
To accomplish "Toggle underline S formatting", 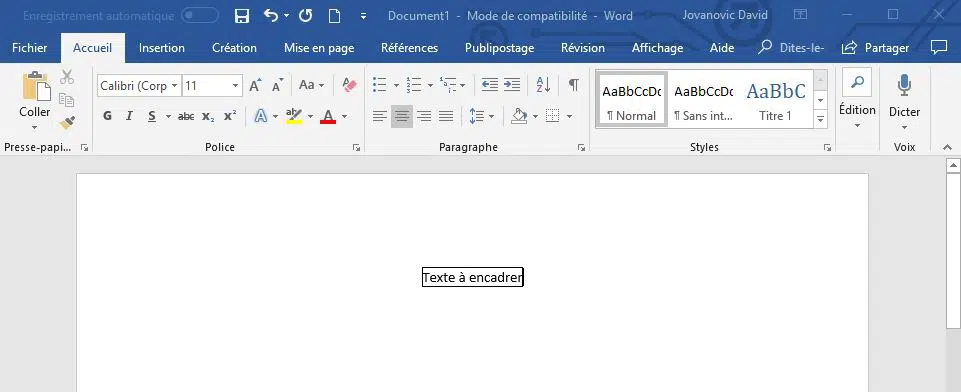I will click(x=151, y=116).
